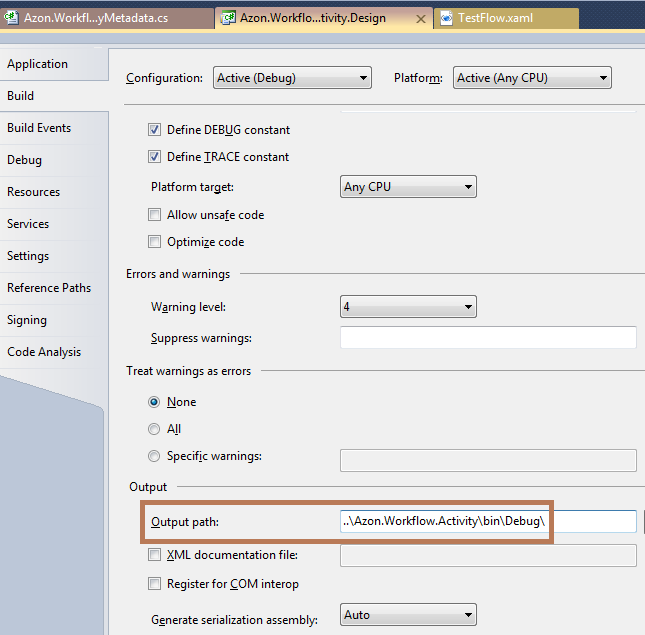Go to the Build Events page

tap(39, 128)
